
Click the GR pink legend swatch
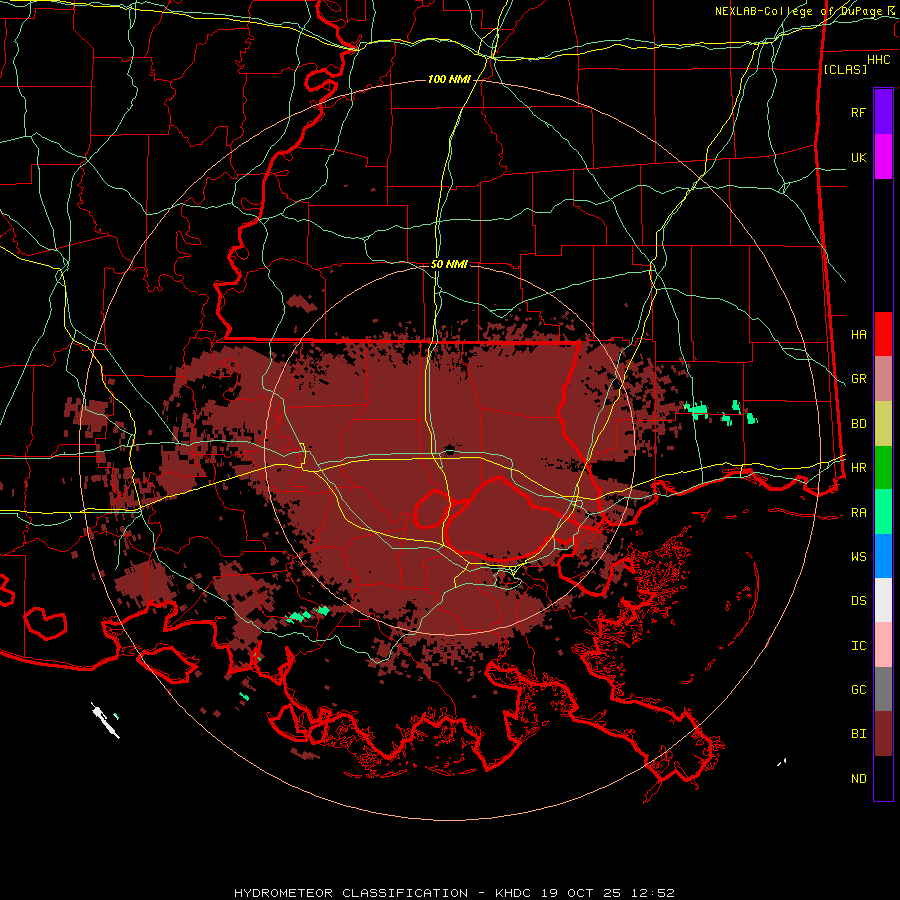(x=883, y=379)
